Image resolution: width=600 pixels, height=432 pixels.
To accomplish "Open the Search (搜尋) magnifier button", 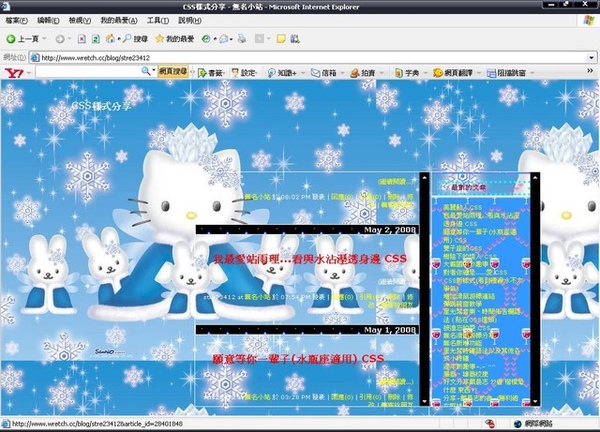I will click(x=135, y=39).
